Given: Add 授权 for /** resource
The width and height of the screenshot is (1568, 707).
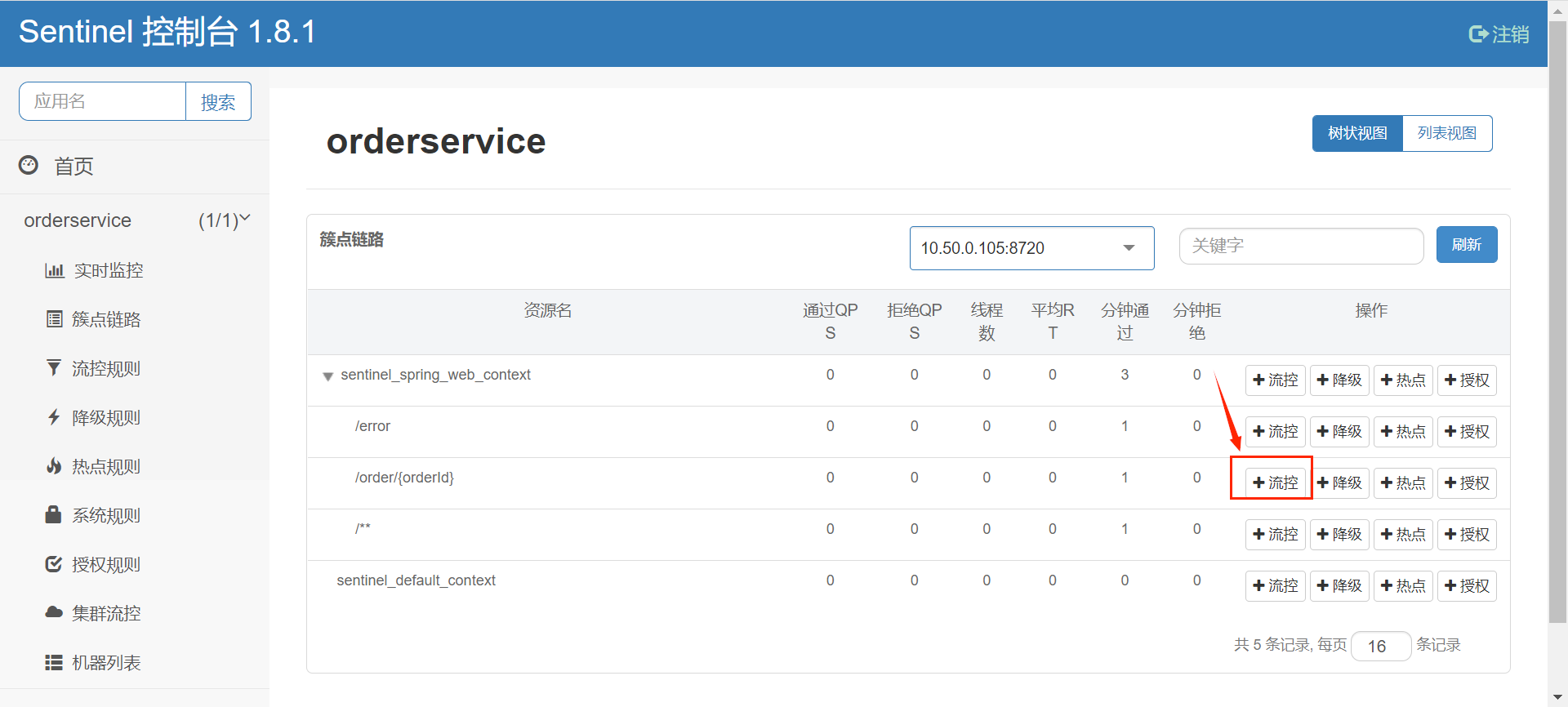Looking at the screenshot, I should click(x=1467, y=534).
